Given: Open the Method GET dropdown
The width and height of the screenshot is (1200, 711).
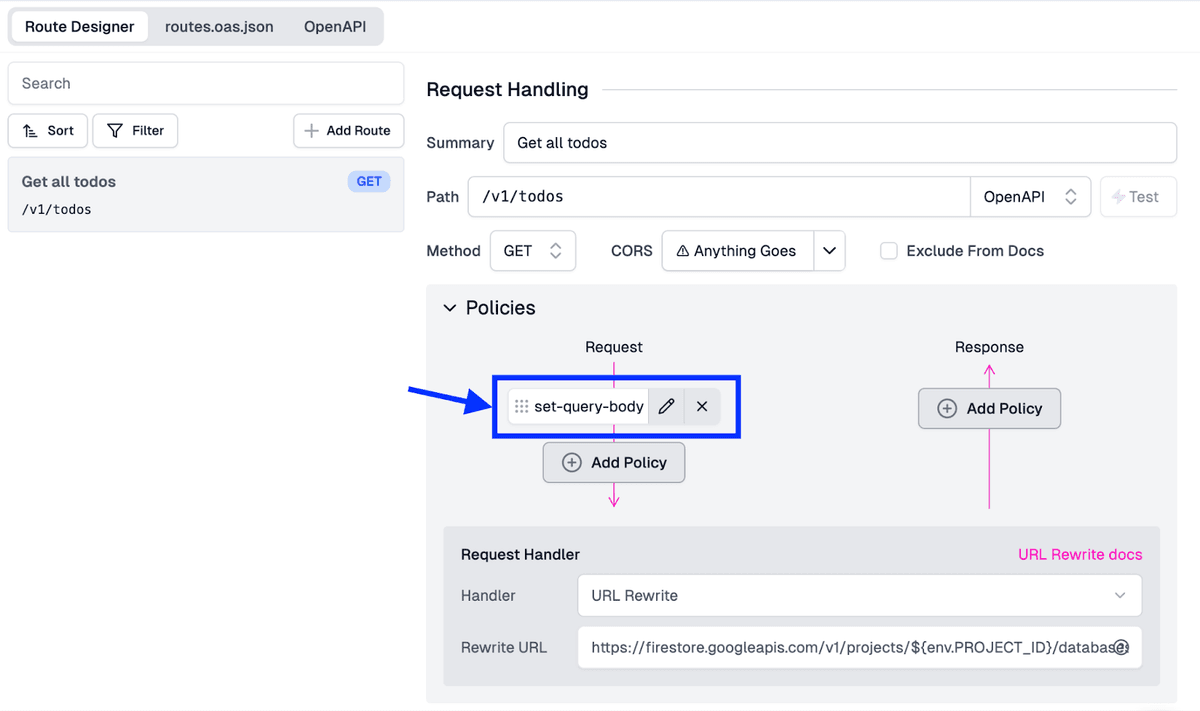Looking at the screenshot, I should coord(532,251).
